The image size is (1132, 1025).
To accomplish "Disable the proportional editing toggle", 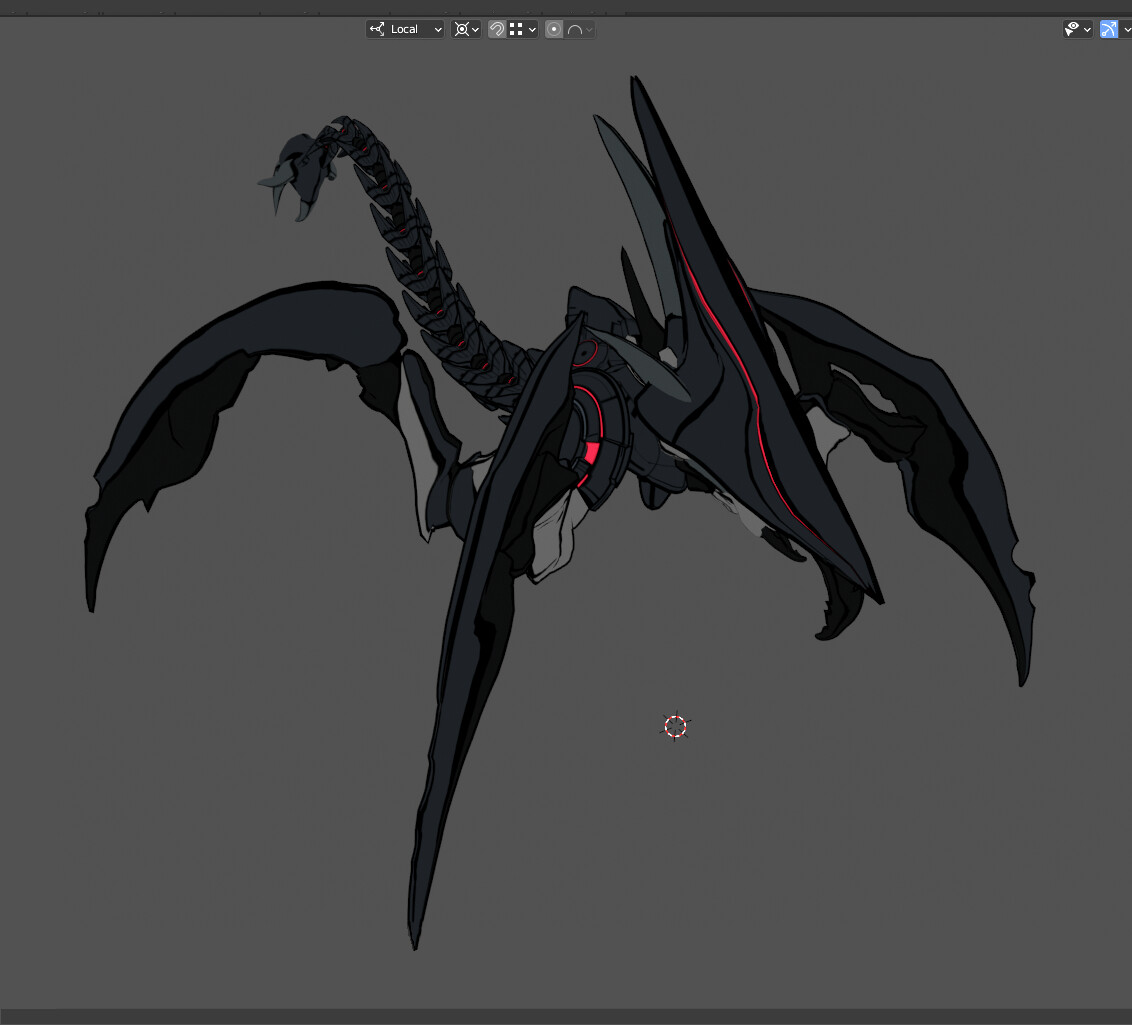I will (553, 29).
